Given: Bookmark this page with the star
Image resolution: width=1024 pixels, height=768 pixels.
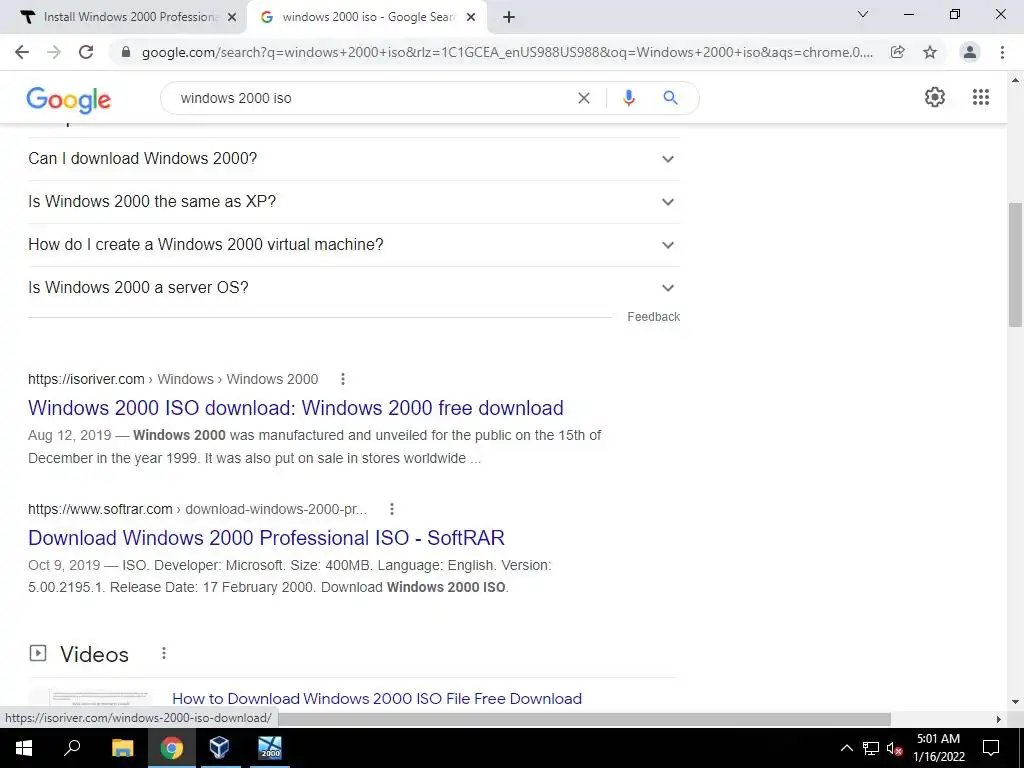Looking at the screenshot, I should [930, 52].
